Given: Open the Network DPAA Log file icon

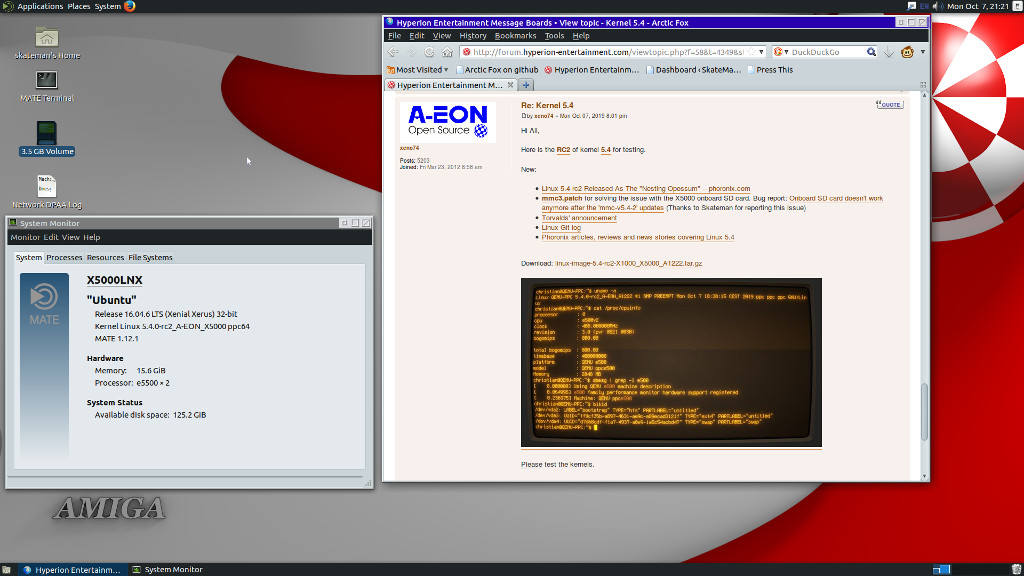Looking at the screenshot, I should tap(47, 187).
